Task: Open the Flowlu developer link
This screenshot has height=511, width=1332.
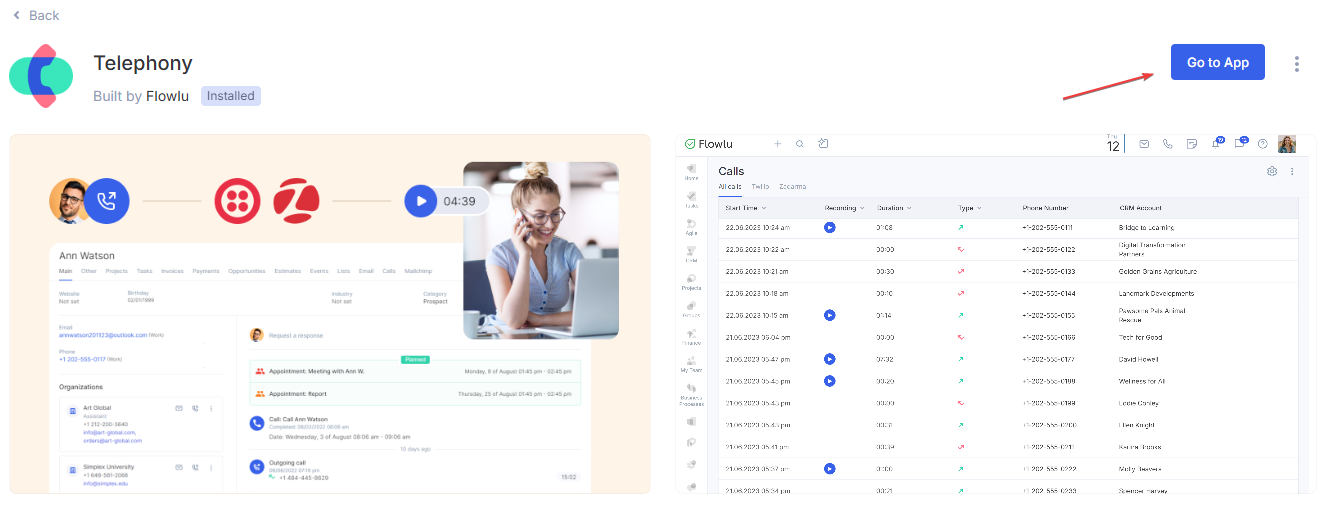Action: pos(168,96)
